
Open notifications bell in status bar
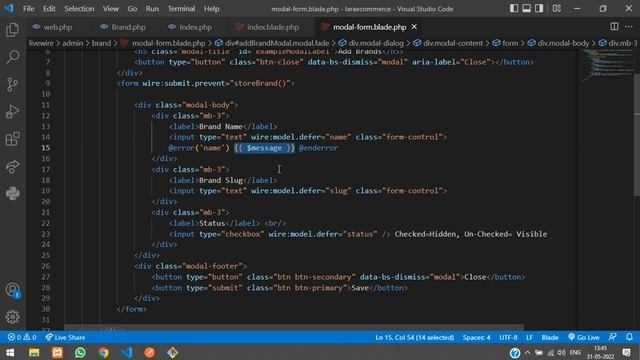point(629,337)
